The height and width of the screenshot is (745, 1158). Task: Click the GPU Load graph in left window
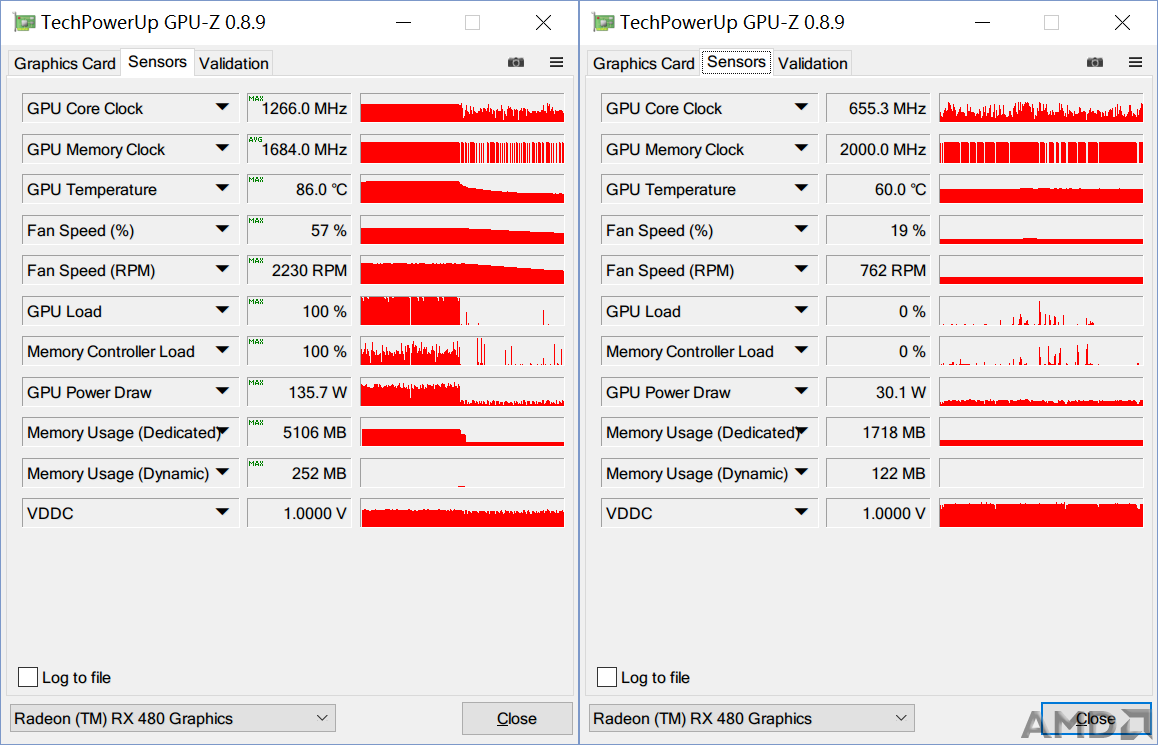click(x=462, y=311)
